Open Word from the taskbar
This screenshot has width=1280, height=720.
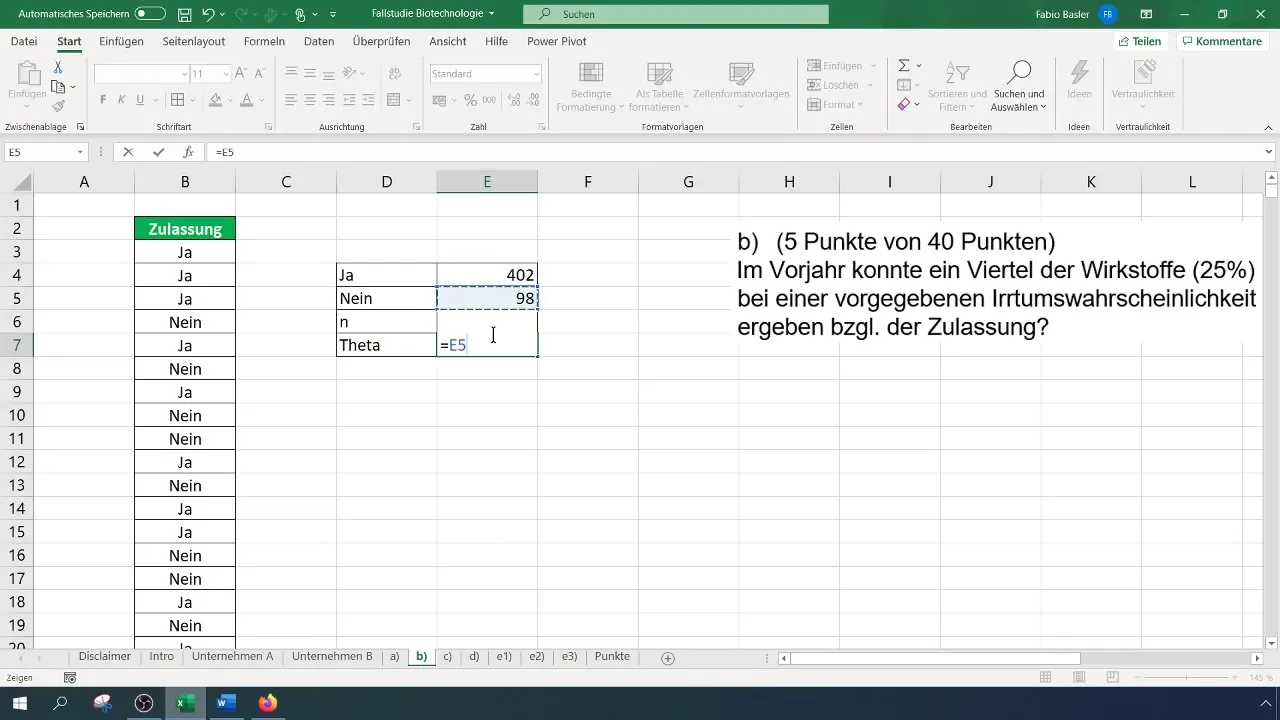[x=226, y=703]
